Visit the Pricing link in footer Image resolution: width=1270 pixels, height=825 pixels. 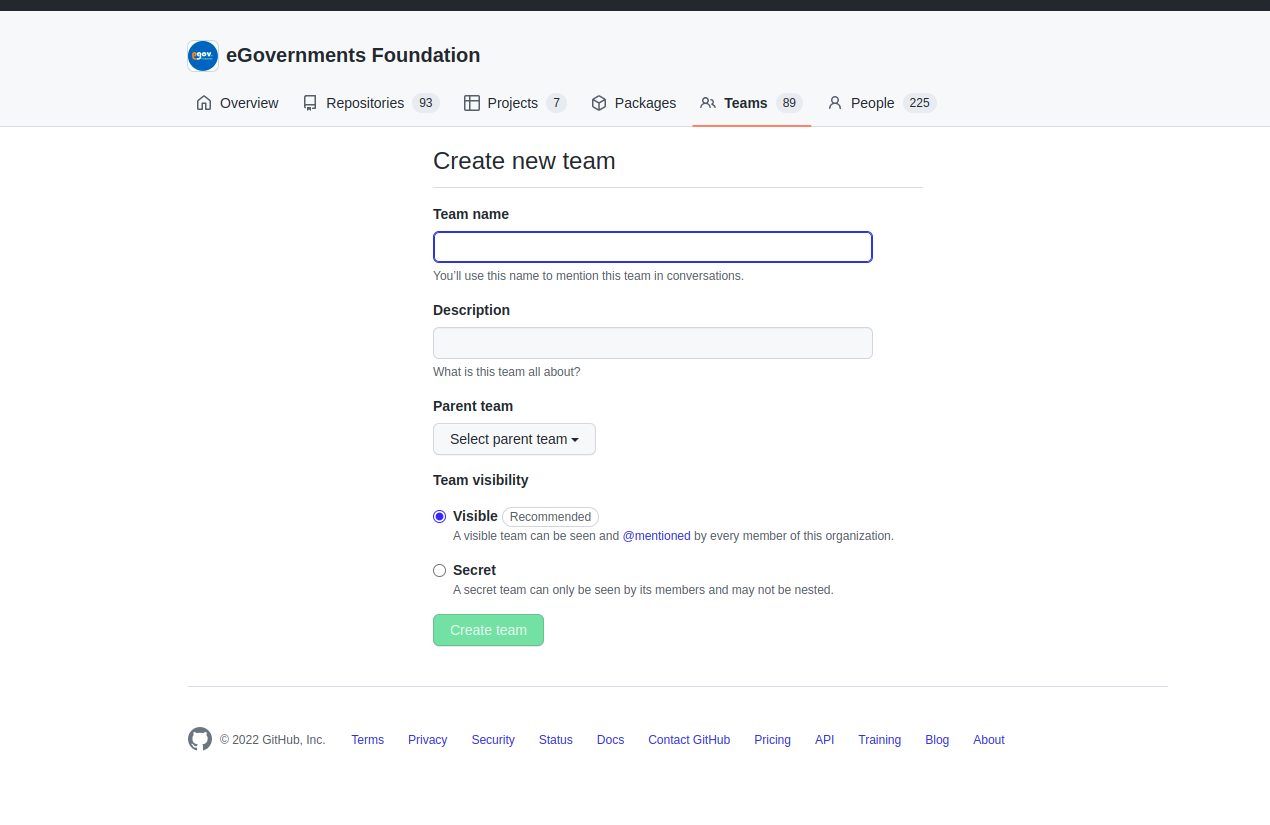click(x=772, y=740)
